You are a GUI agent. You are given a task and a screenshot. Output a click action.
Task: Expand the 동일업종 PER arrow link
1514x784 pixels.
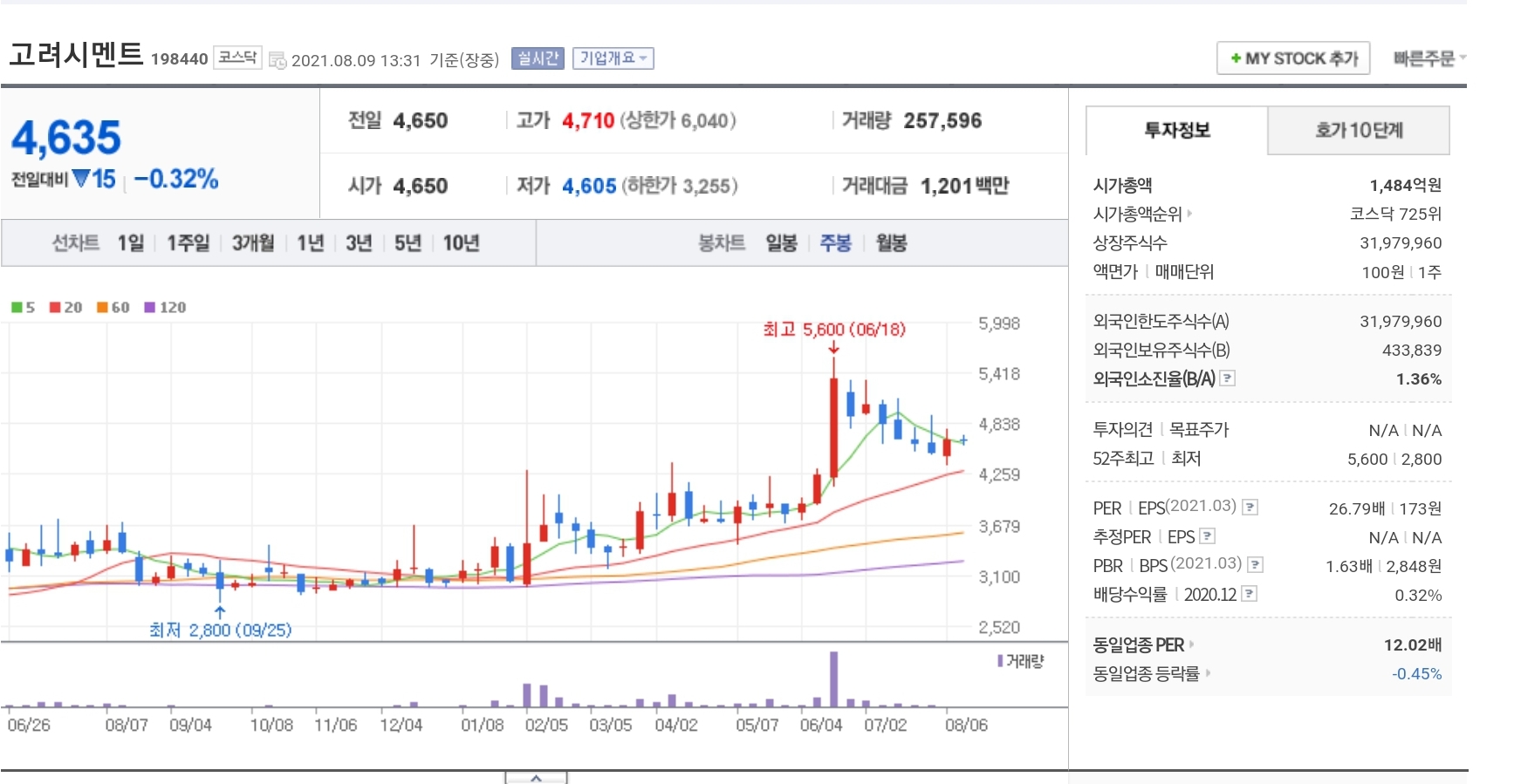pos(1143,644)
